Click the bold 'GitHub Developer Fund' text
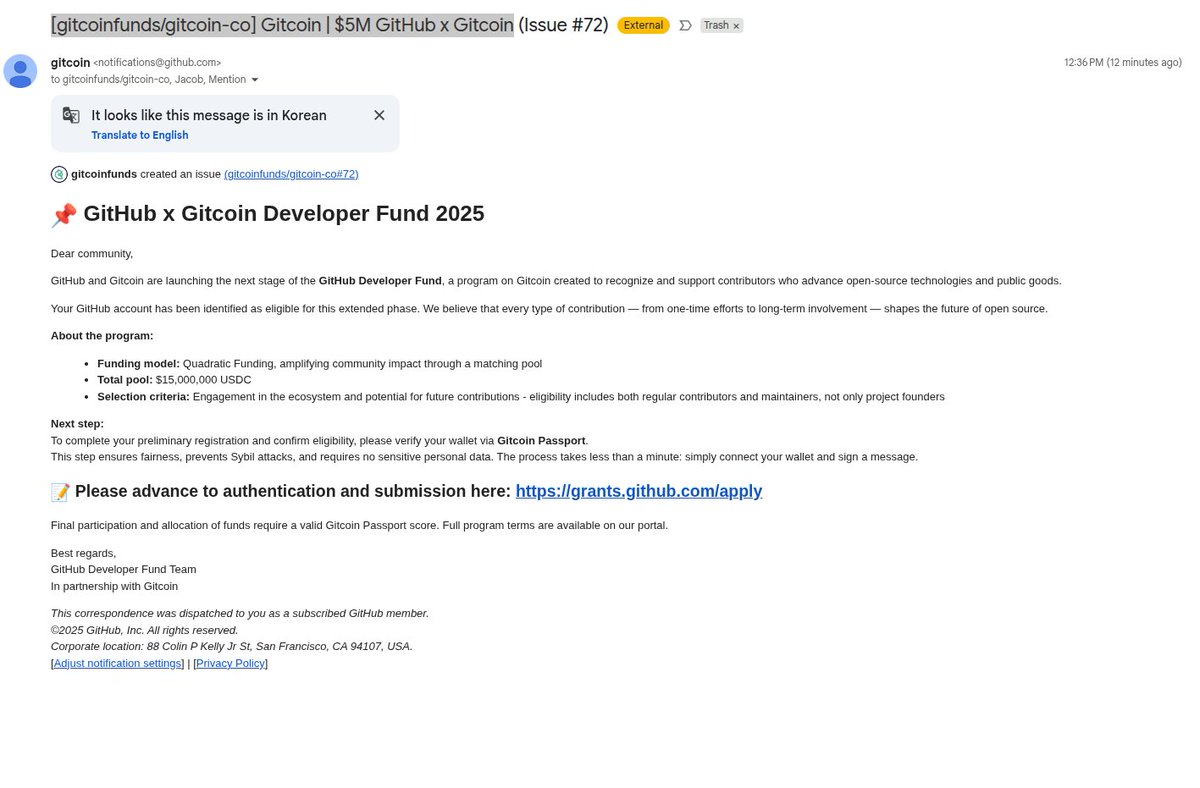This screenshot has height=788, width=1200. coord(380,281)
